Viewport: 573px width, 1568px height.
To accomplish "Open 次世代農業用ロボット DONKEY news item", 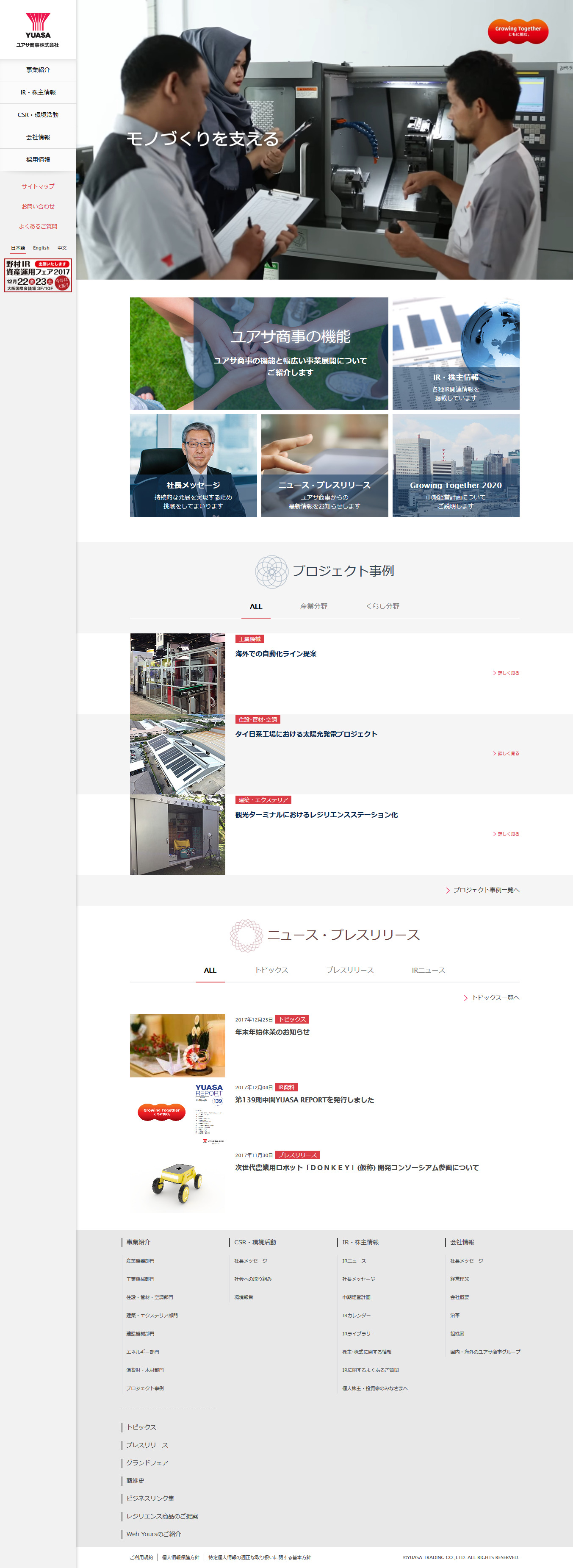I will point(357,1168).
